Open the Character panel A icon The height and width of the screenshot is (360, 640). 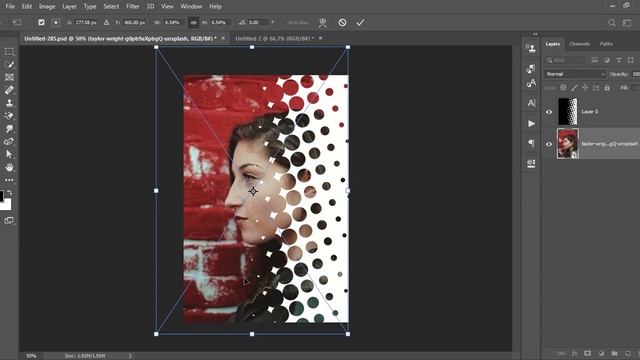531,103
